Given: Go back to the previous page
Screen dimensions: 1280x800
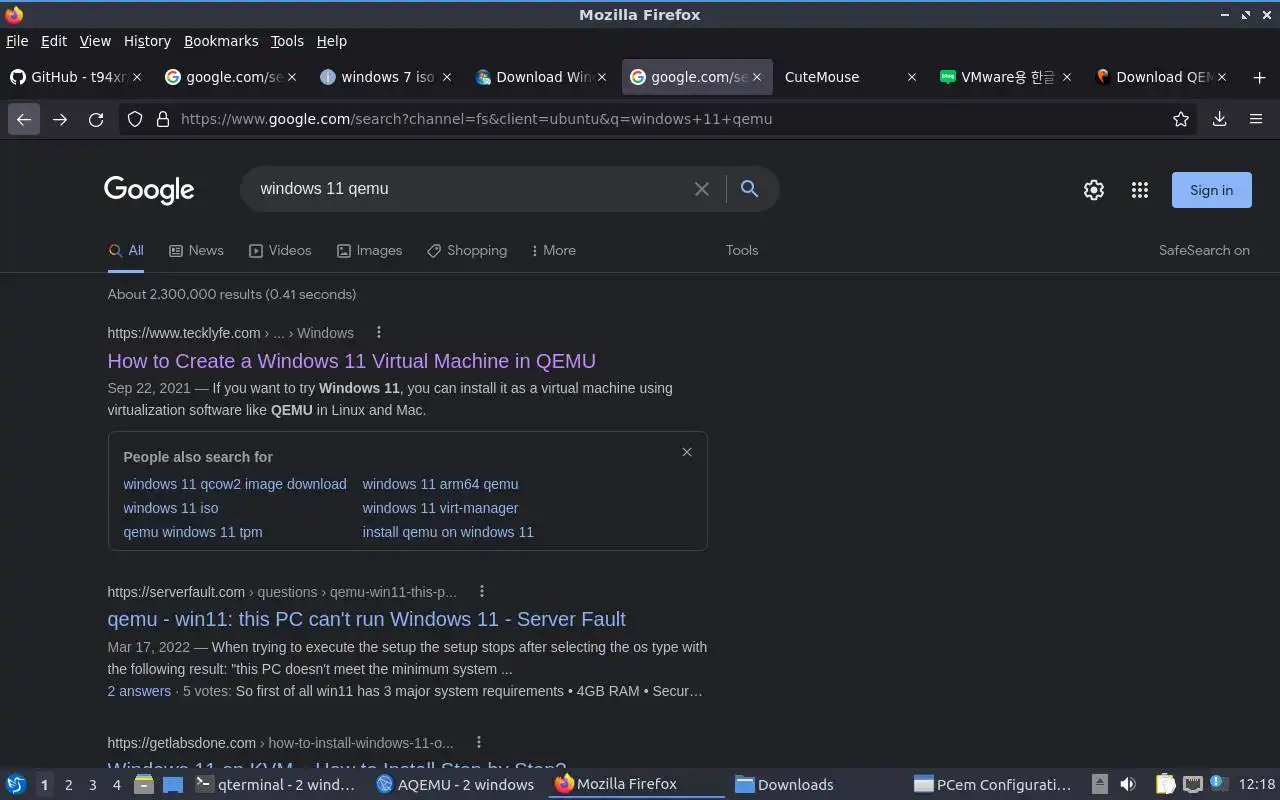Looking at the screenshot, I should (x=24, y=119).
